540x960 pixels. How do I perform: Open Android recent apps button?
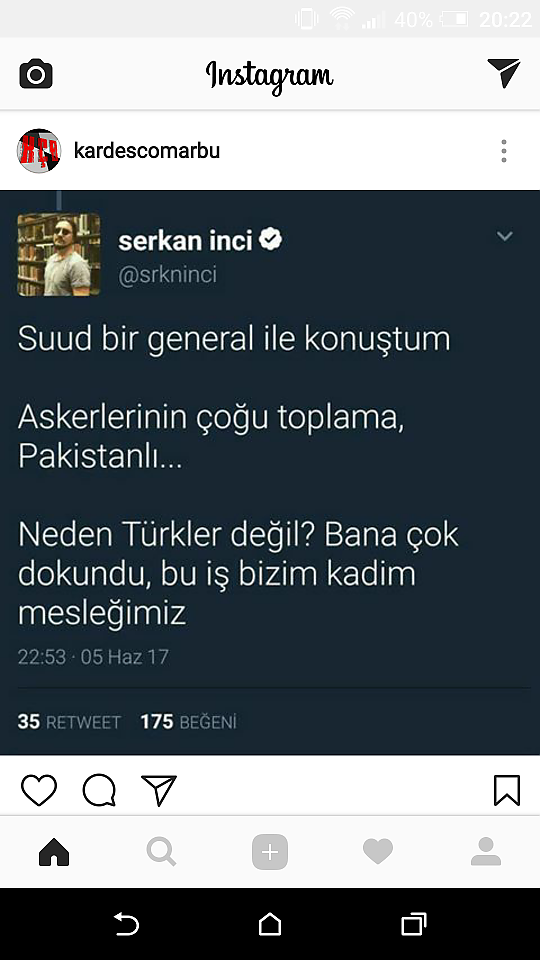tap(414, 924)
